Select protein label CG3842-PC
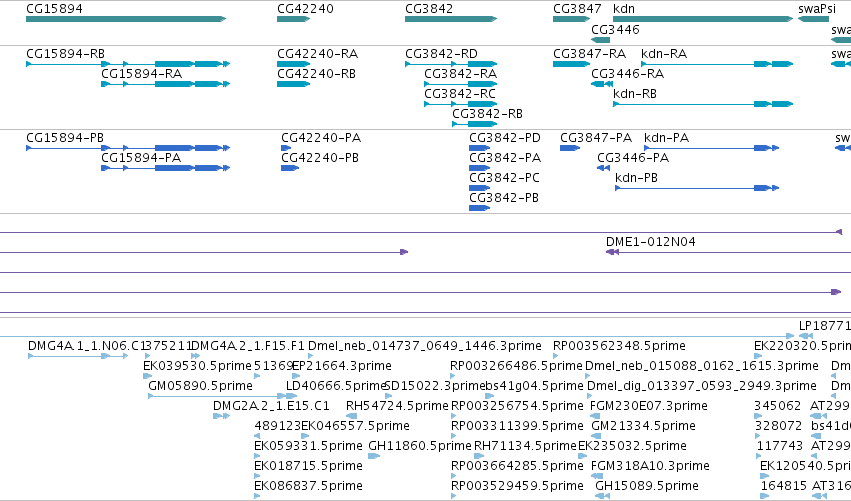Viewport: 851px width, 501px height. click(x=504, y=178)
